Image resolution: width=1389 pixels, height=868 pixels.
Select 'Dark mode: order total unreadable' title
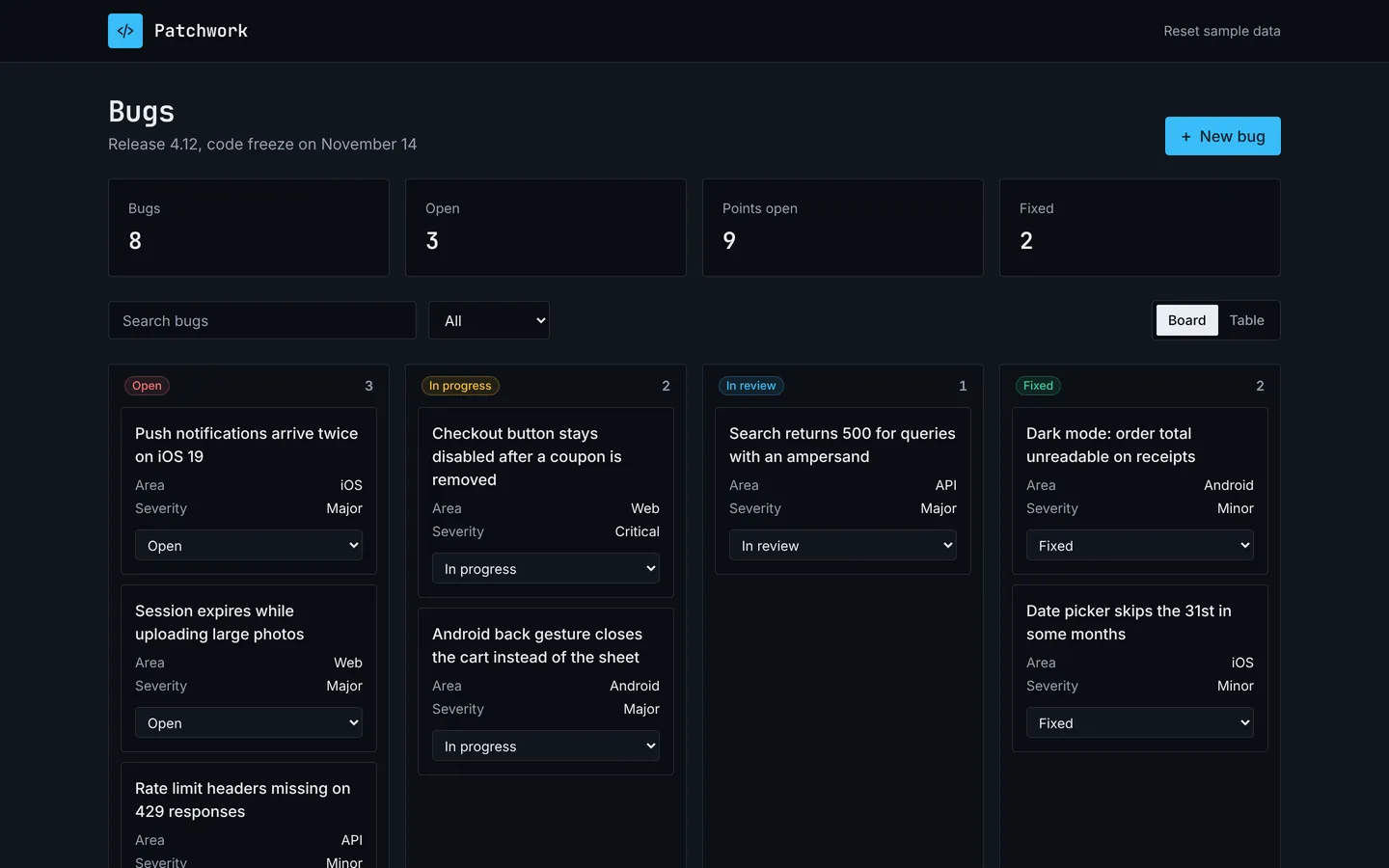(1111, 445)
